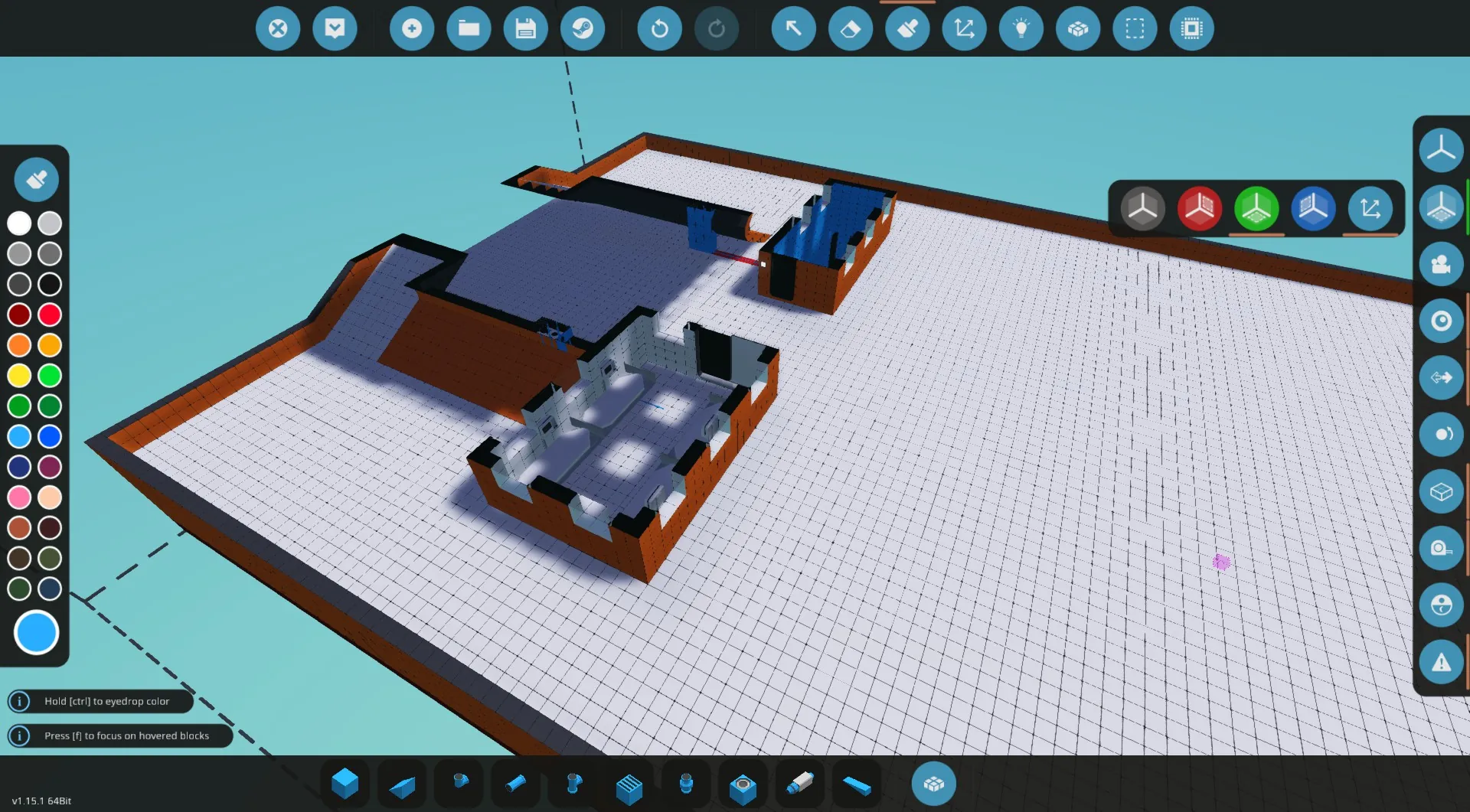Viewport: 1470px width, 812px height.
Task: Click the Steam Workshop icon in top toolbar
Action: coord(583,29)
